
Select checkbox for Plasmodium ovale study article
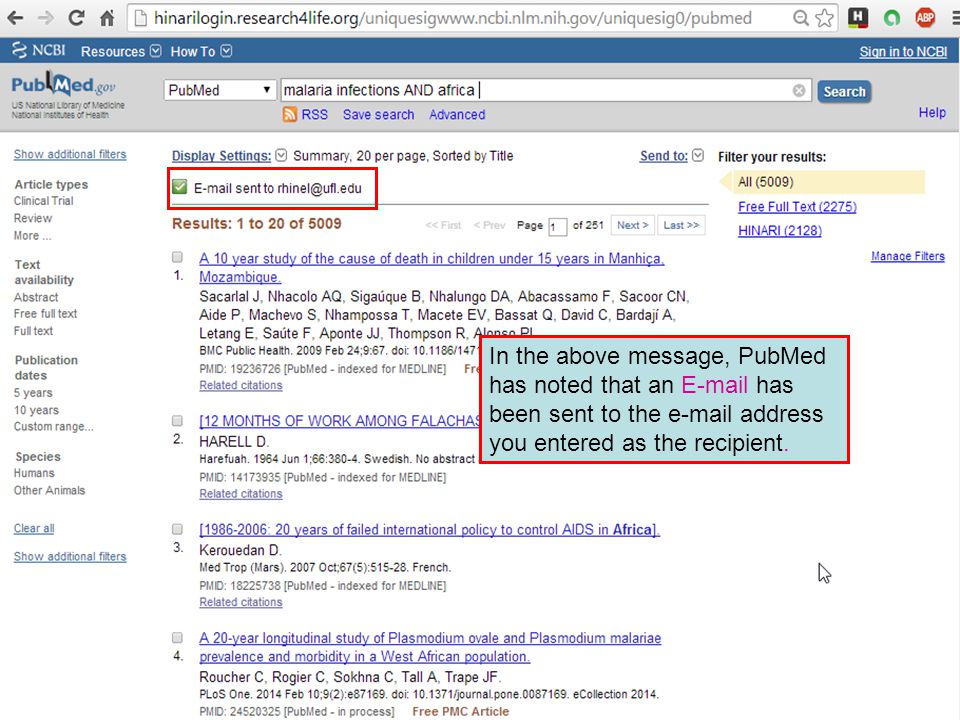point(177,638)
